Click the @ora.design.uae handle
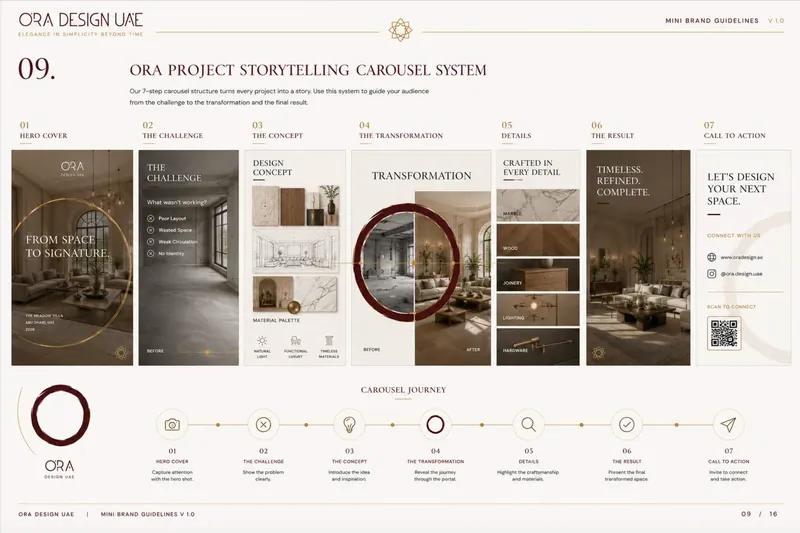 click(x=741, y=274)
